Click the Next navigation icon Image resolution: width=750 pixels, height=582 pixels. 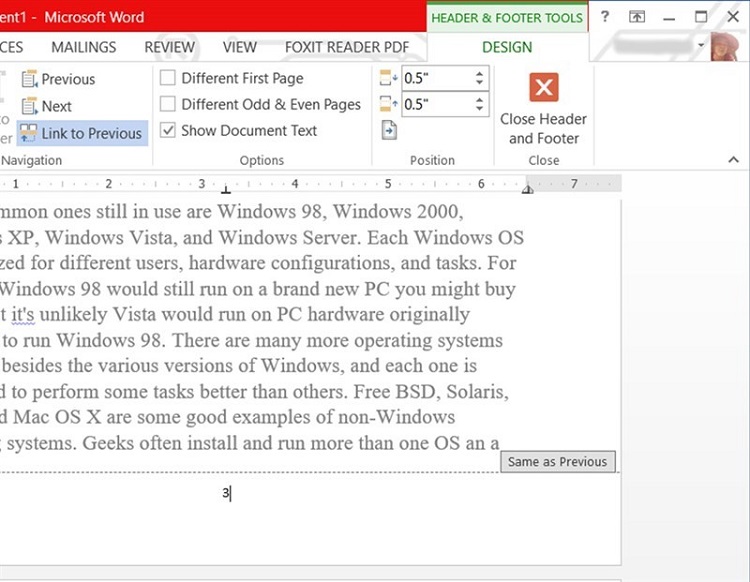click(x=29, y=106)
